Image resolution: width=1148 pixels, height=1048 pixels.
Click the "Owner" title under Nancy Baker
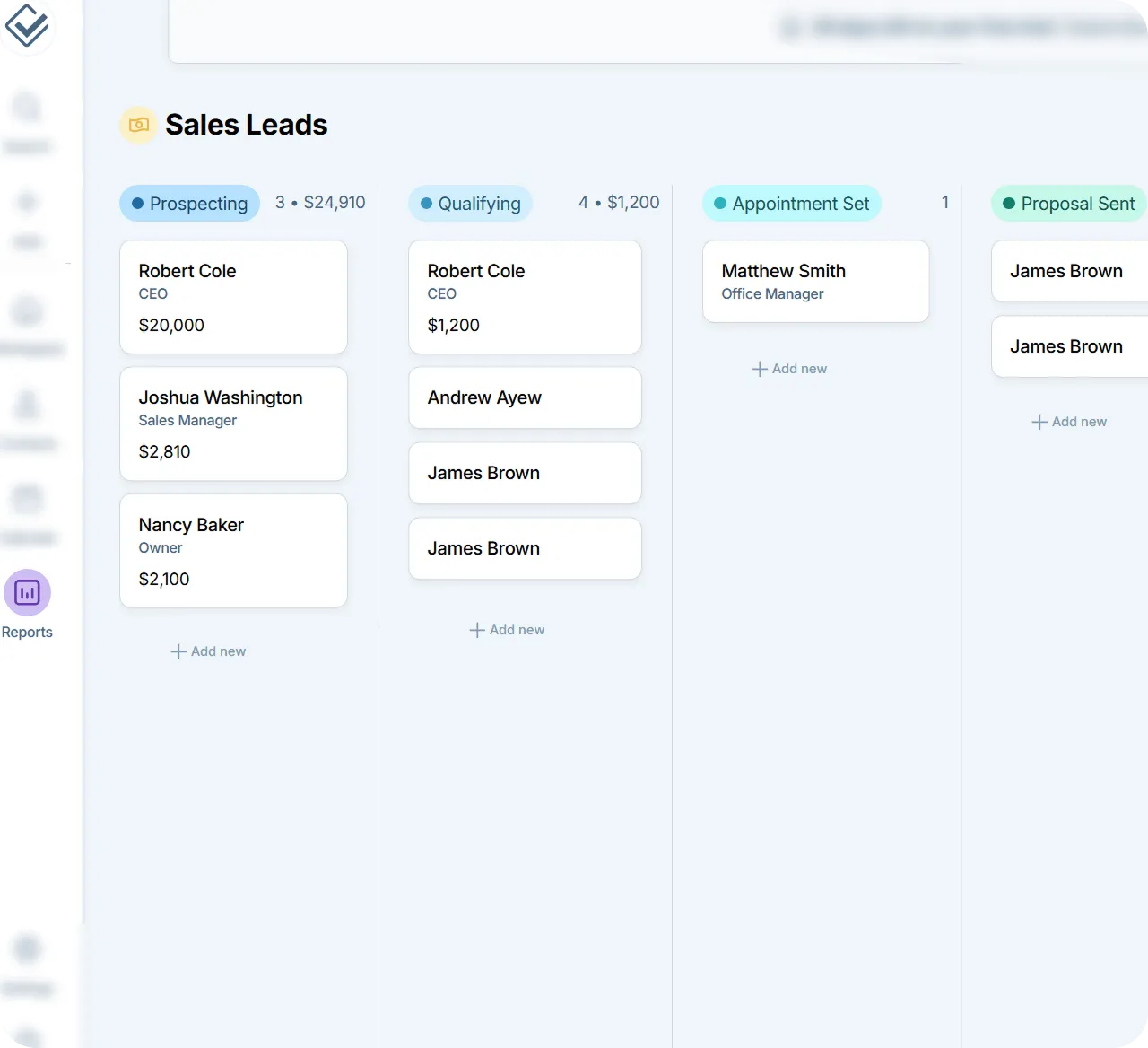point(161,547)
